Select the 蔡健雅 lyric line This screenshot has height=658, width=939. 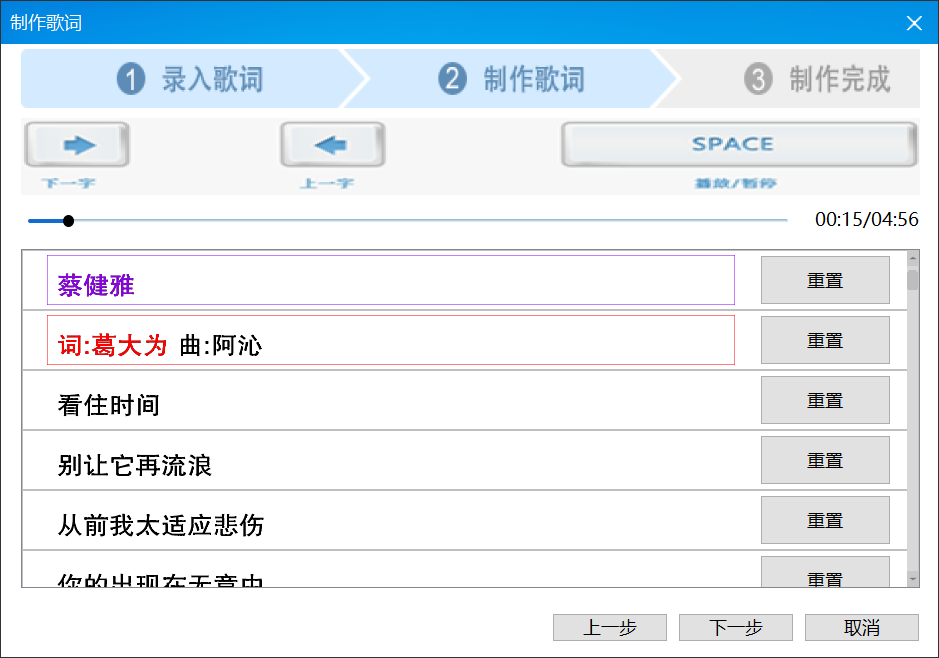pyautogui.click(x=390, y=281)
